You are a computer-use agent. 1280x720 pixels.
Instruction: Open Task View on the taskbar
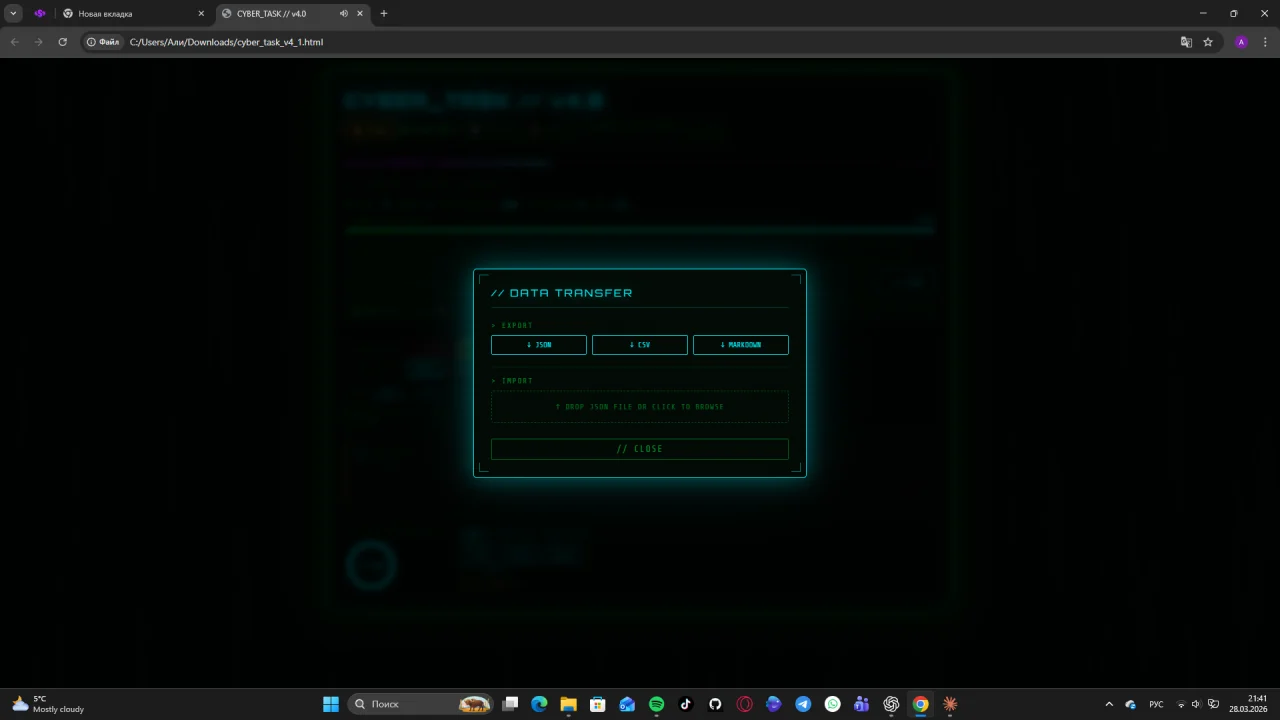(x=510, y=704)
